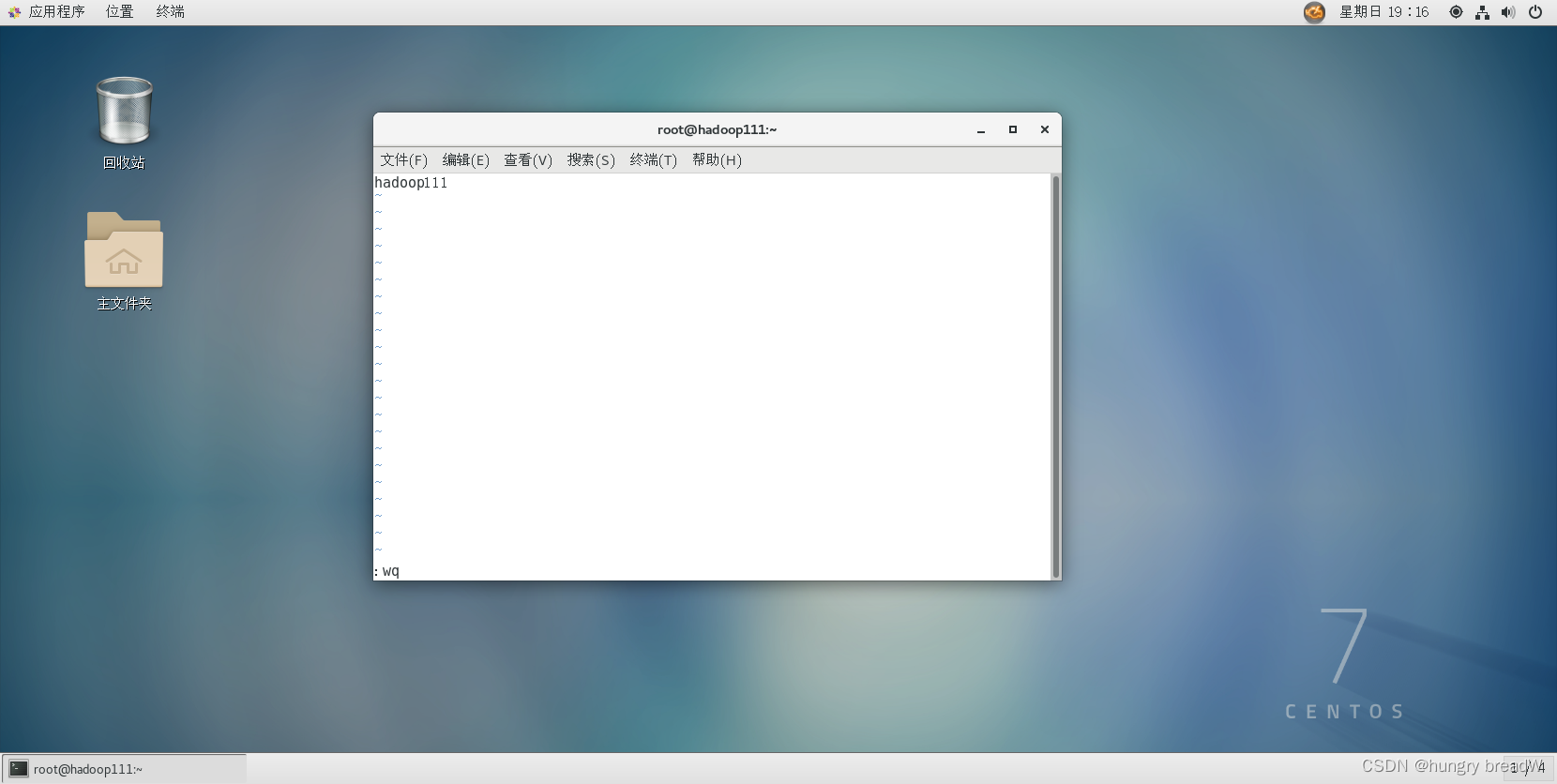
Task: Maximize the terminal window
Action: [x=1013, y=129]
